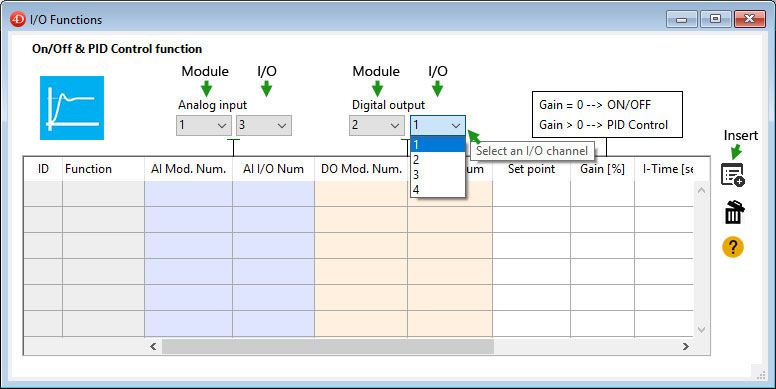
Task: Select highlighted option 1 in channel list
Action: click(438, 145)
